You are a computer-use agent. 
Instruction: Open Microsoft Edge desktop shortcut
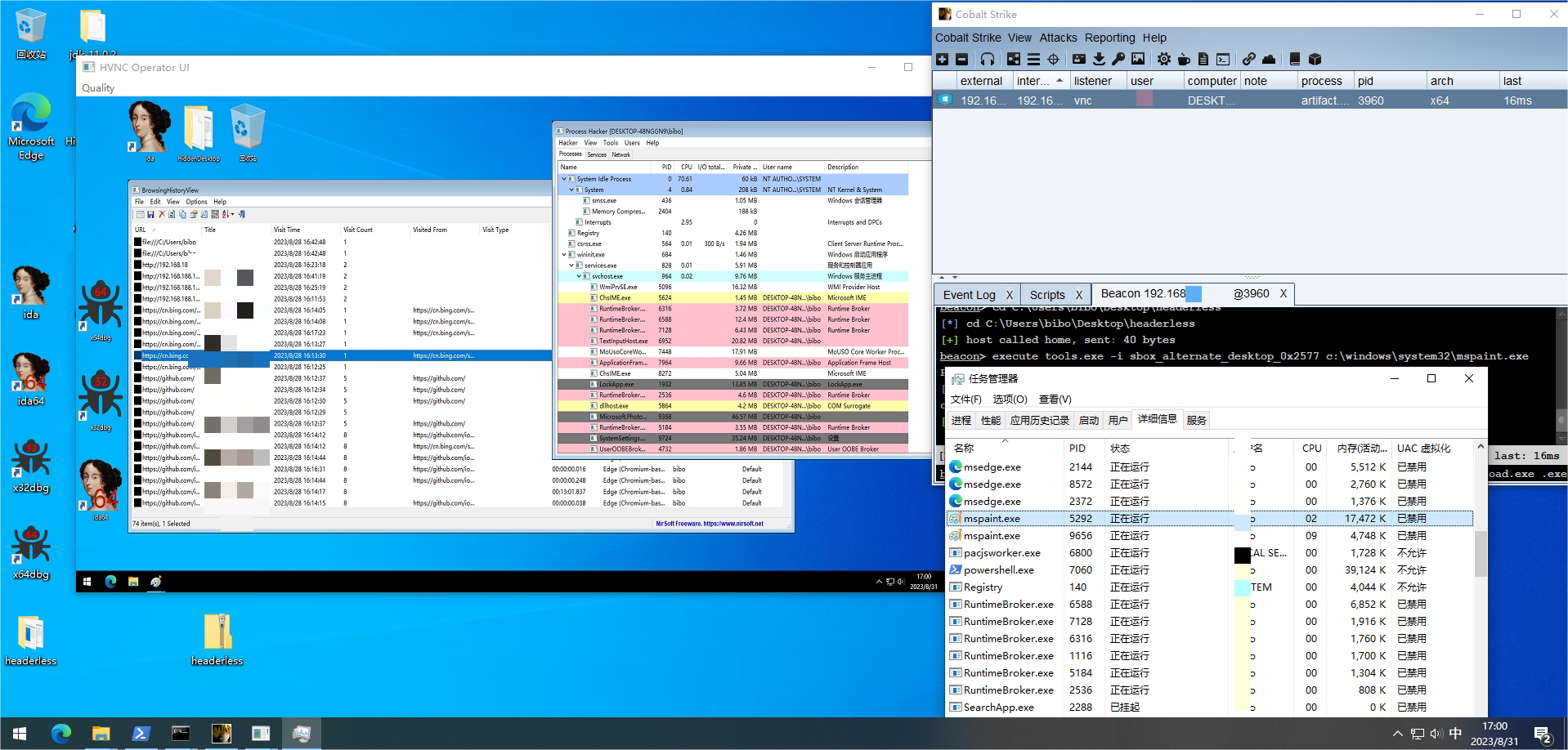[x=31, y=126]
